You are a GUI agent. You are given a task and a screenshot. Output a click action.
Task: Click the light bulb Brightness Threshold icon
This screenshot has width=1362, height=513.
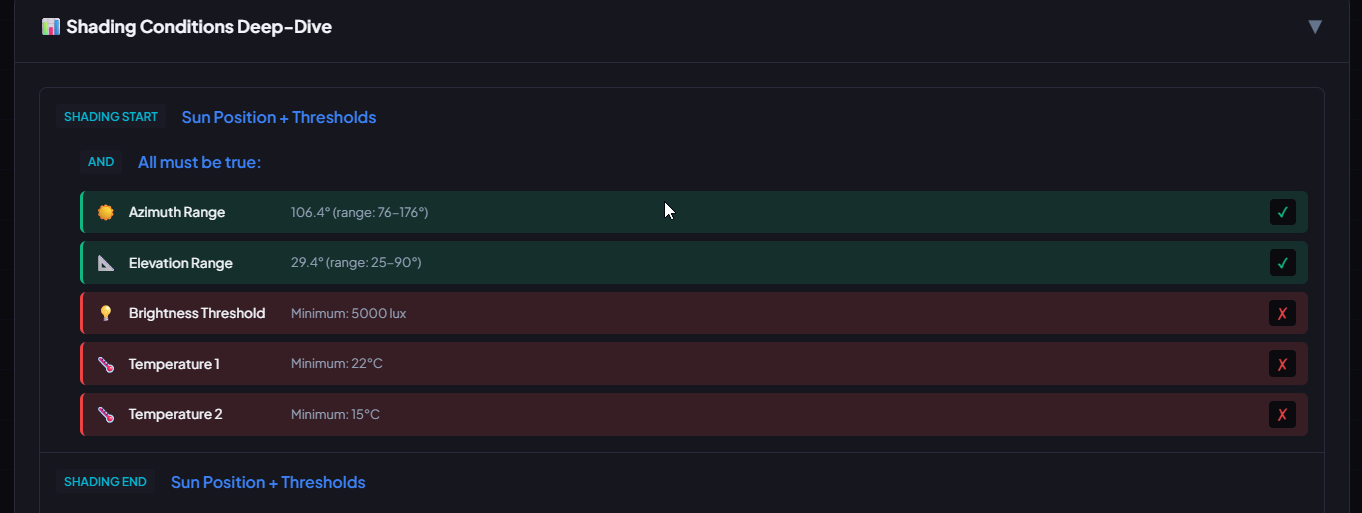tap(106, 313)
